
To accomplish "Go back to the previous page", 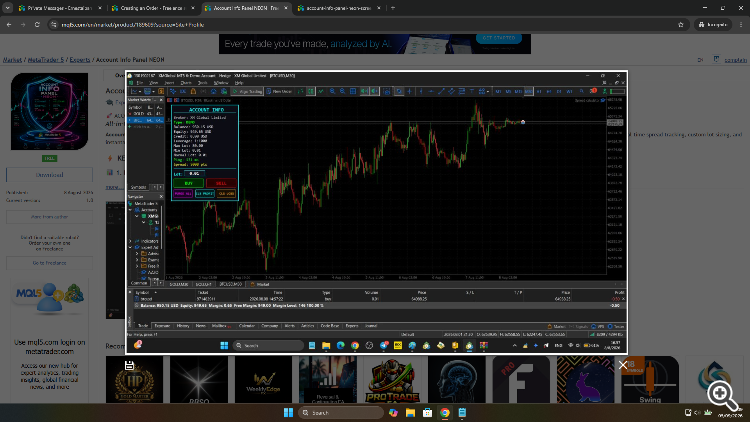I will tap(9, 24).
